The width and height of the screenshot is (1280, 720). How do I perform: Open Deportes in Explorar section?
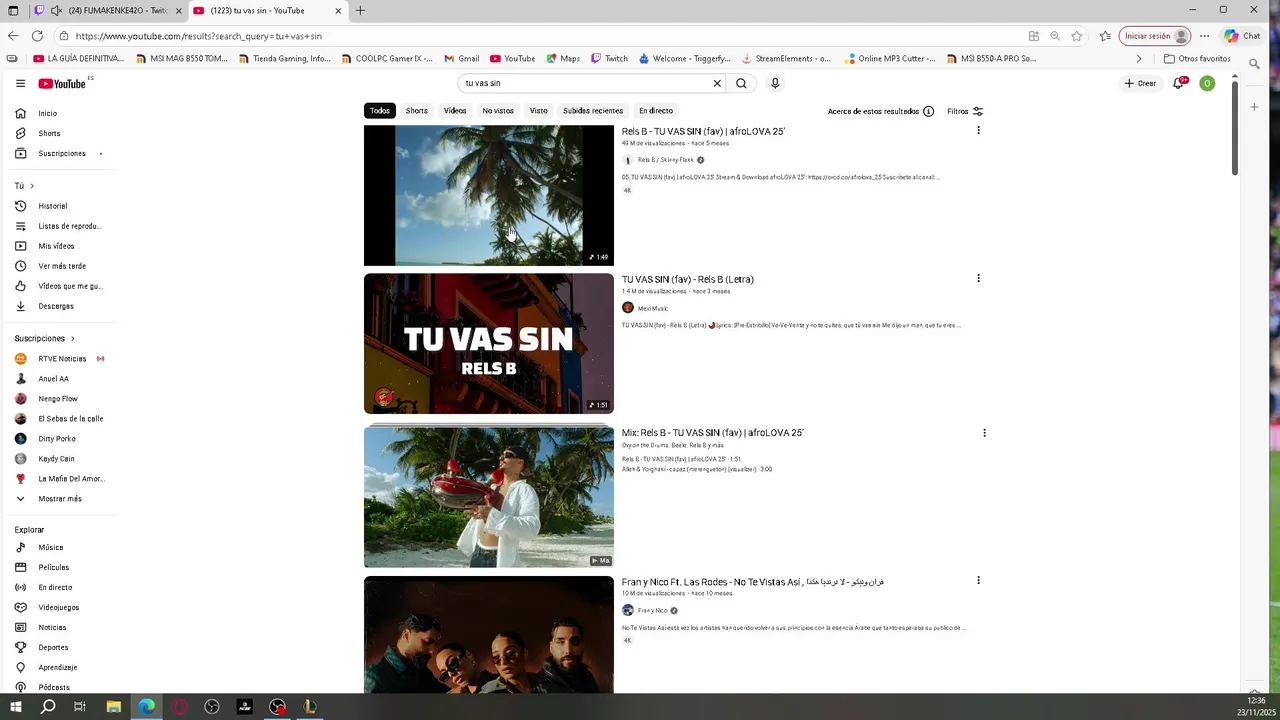(x=58, y=647)
